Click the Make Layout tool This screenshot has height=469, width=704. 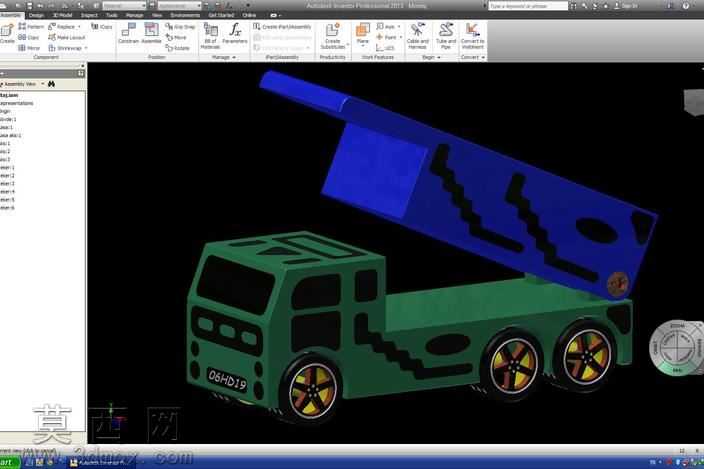coord(66,38)
